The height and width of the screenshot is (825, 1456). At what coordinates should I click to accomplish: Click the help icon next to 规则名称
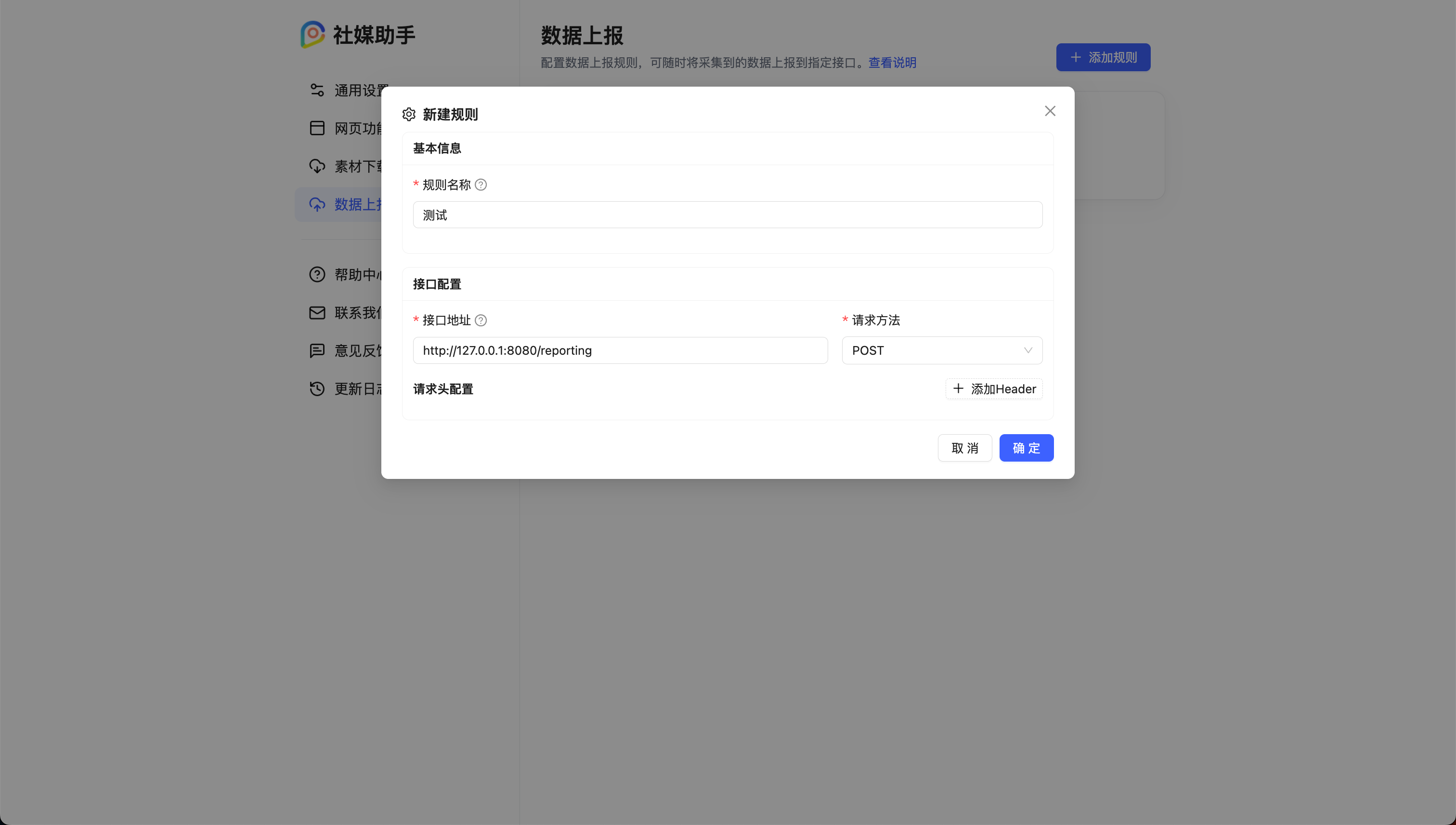click(481, 184)
